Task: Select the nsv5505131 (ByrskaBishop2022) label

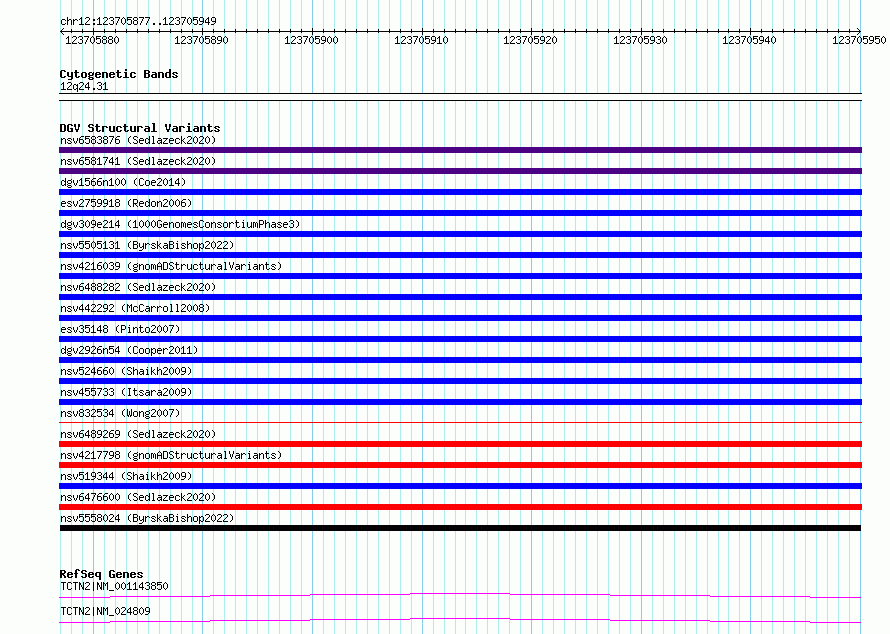Action: [147, 245]
